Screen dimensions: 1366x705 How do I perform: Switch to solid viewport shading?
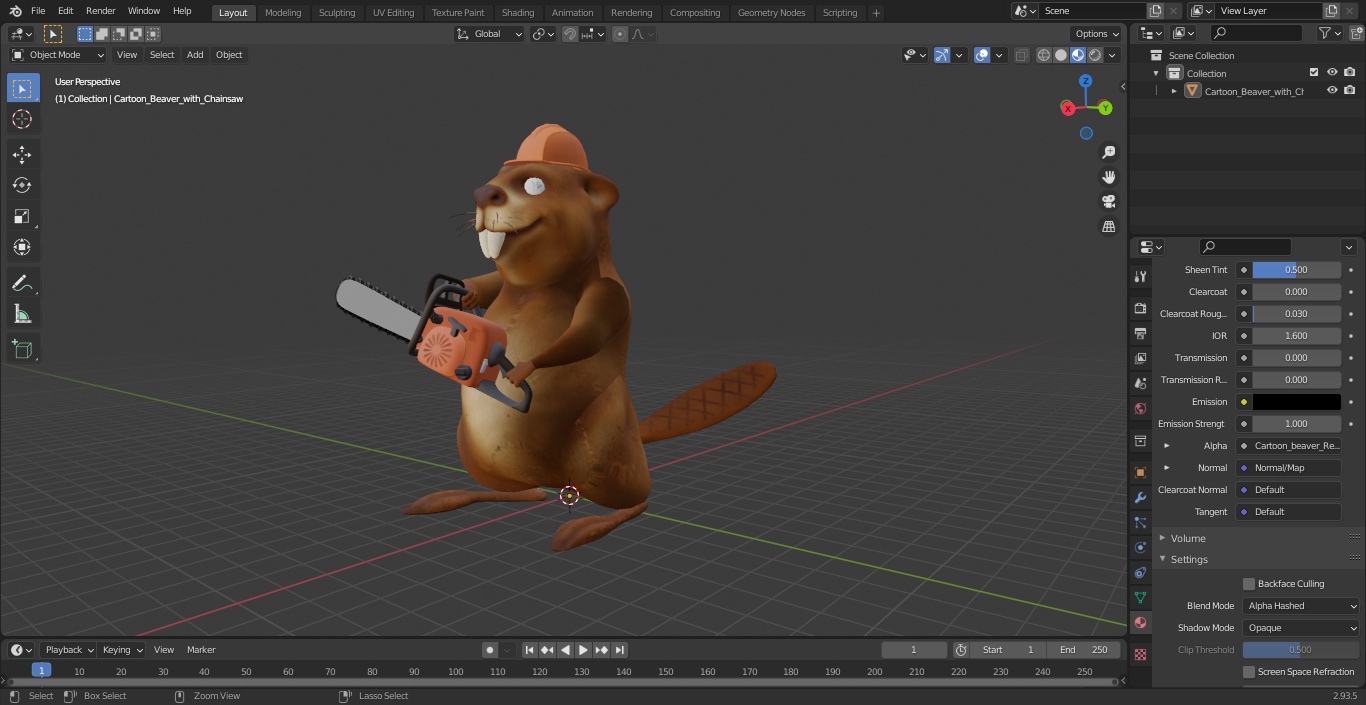coord(1061,55)
